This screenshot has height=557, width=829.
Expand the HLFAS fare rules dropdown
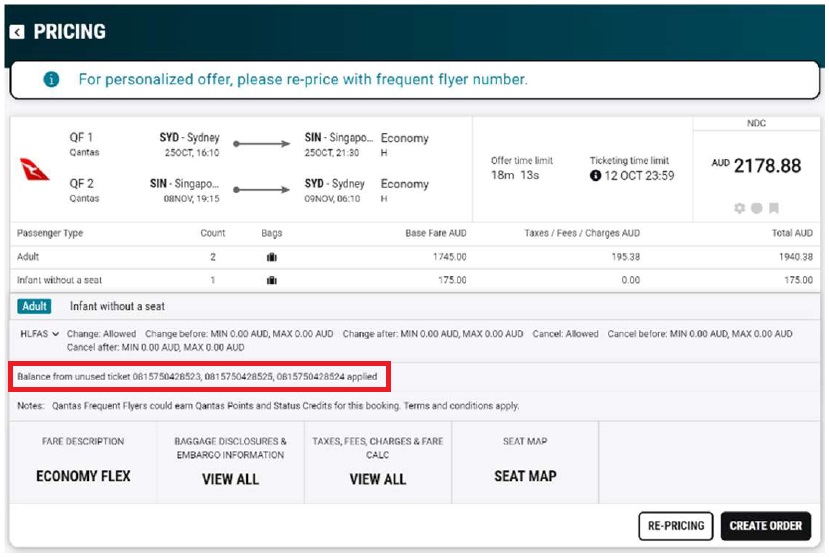[x=40, y=334]
